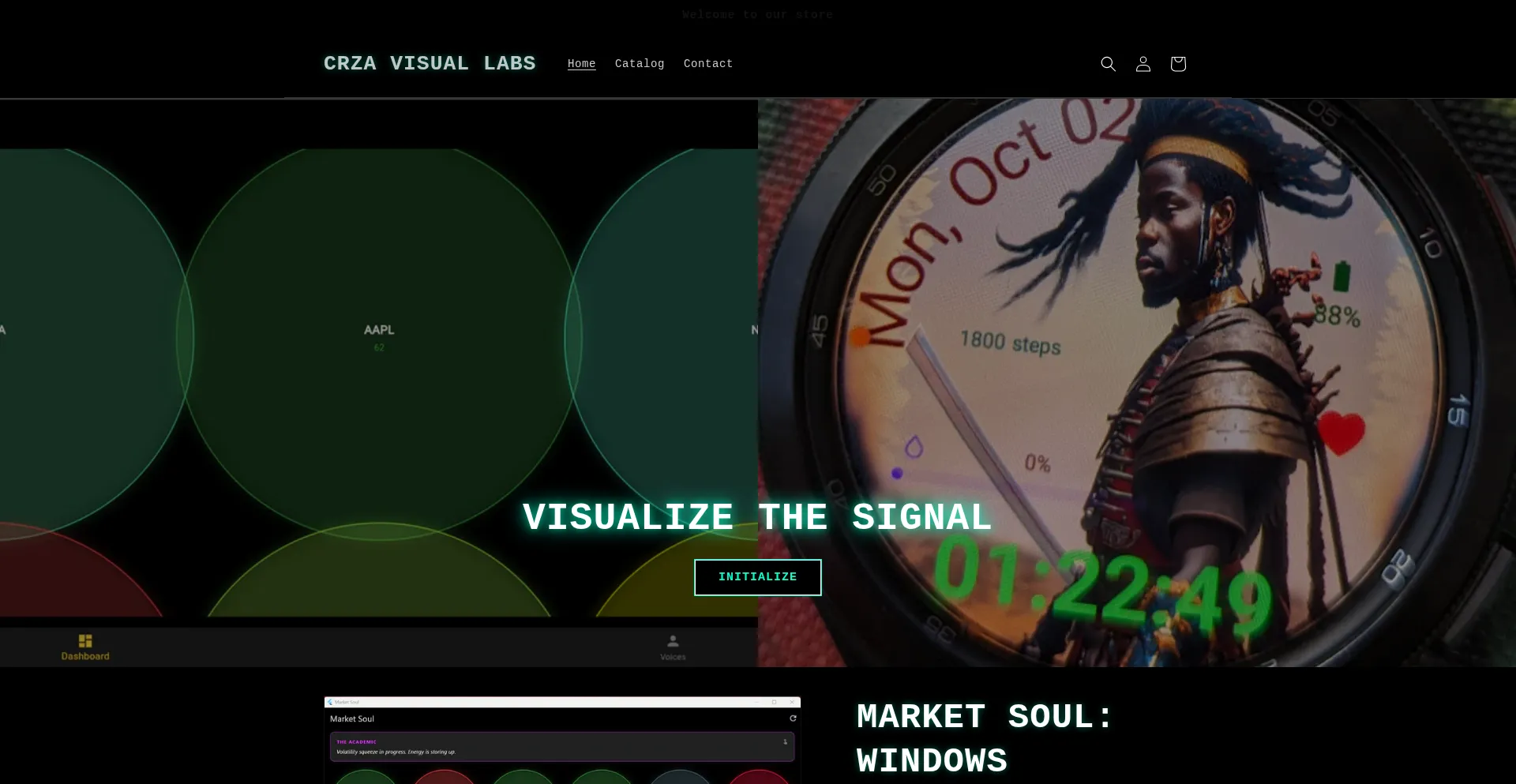
Task: Click the 'VISUALIZE THE SIGNAL' heading
Action: coord(758,518)
